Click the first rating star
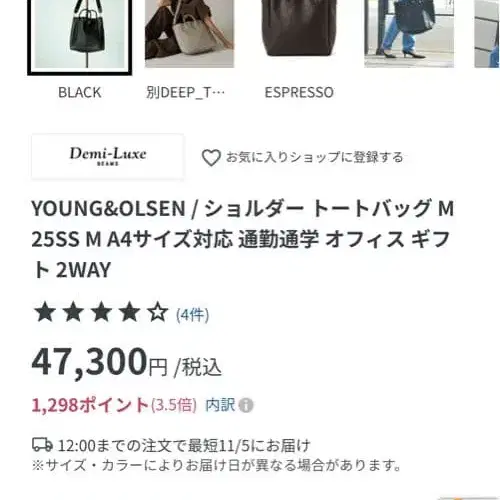This screenshot has width=500, height=500. (x=45, y=312)
